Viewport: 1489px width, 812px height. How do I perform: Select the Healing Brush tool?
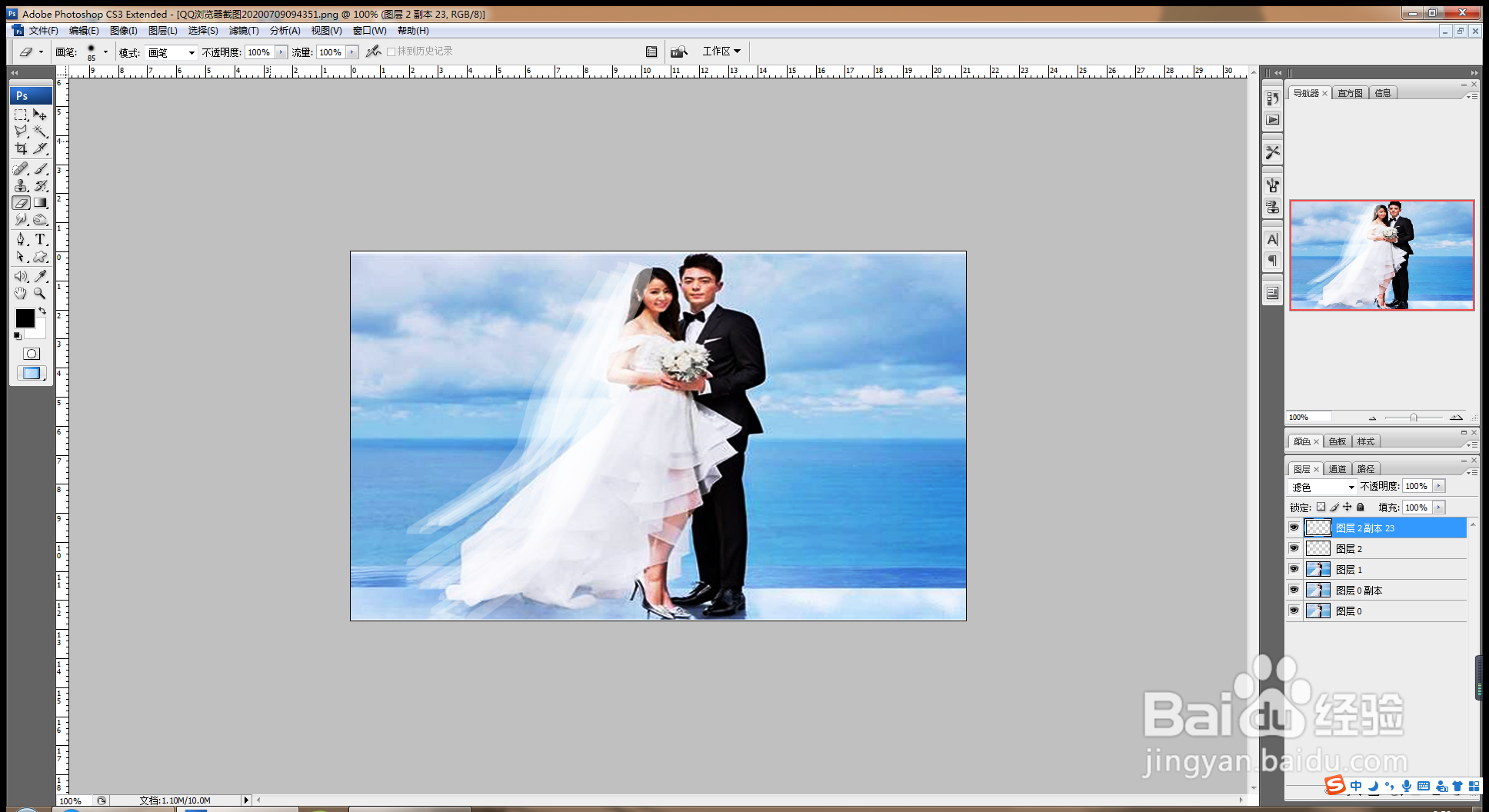(x=22, y=168)
